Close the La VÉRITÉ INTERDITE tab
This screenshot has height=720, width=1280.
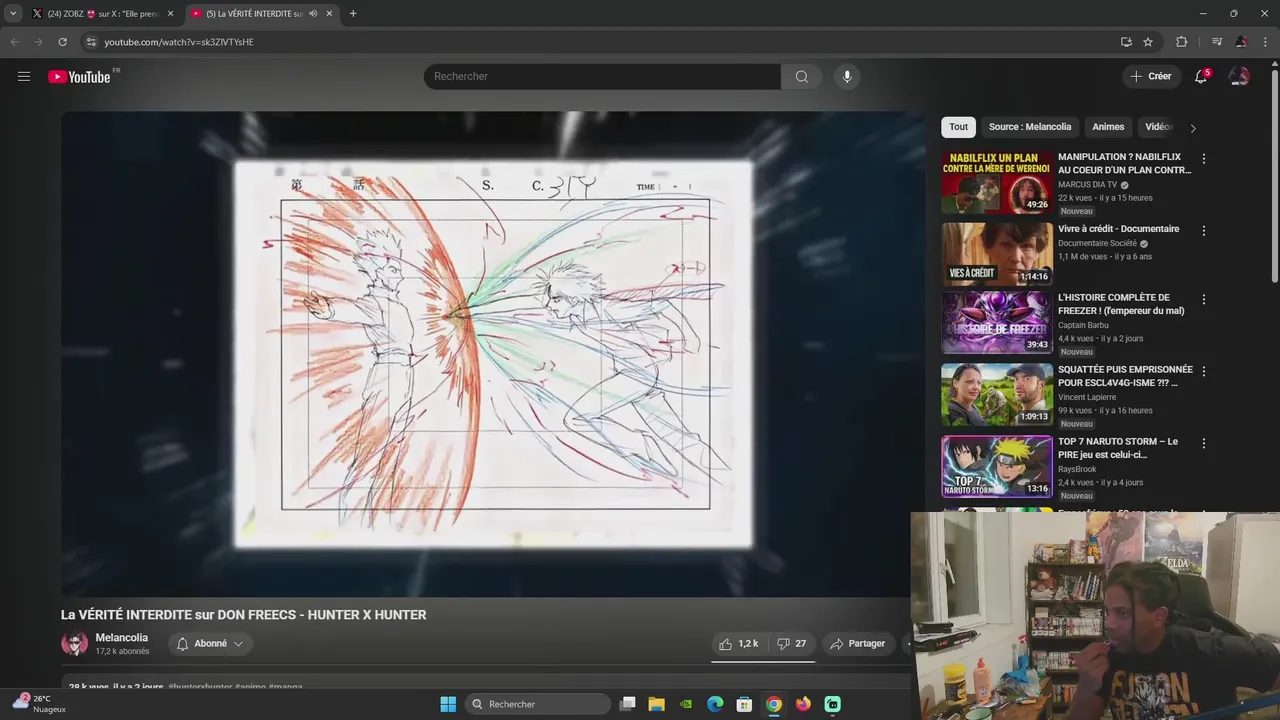(x=329, y=14)
